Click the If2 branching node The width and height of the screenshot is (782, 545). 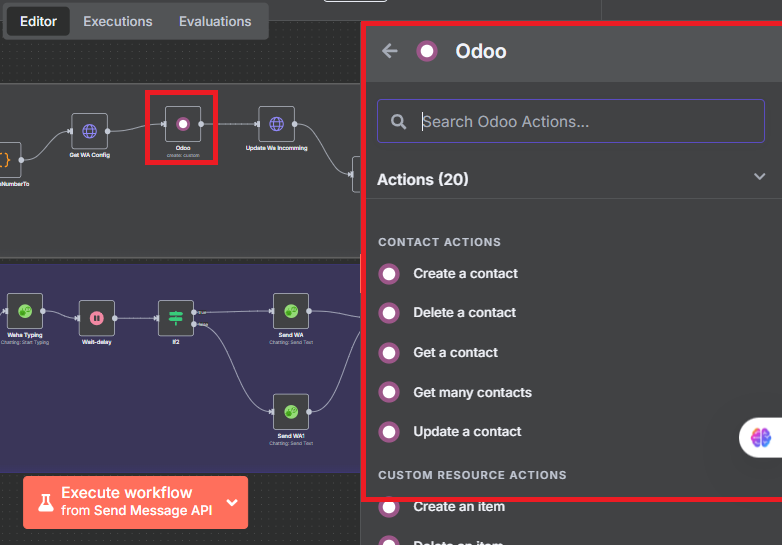(x=176, y=318)
